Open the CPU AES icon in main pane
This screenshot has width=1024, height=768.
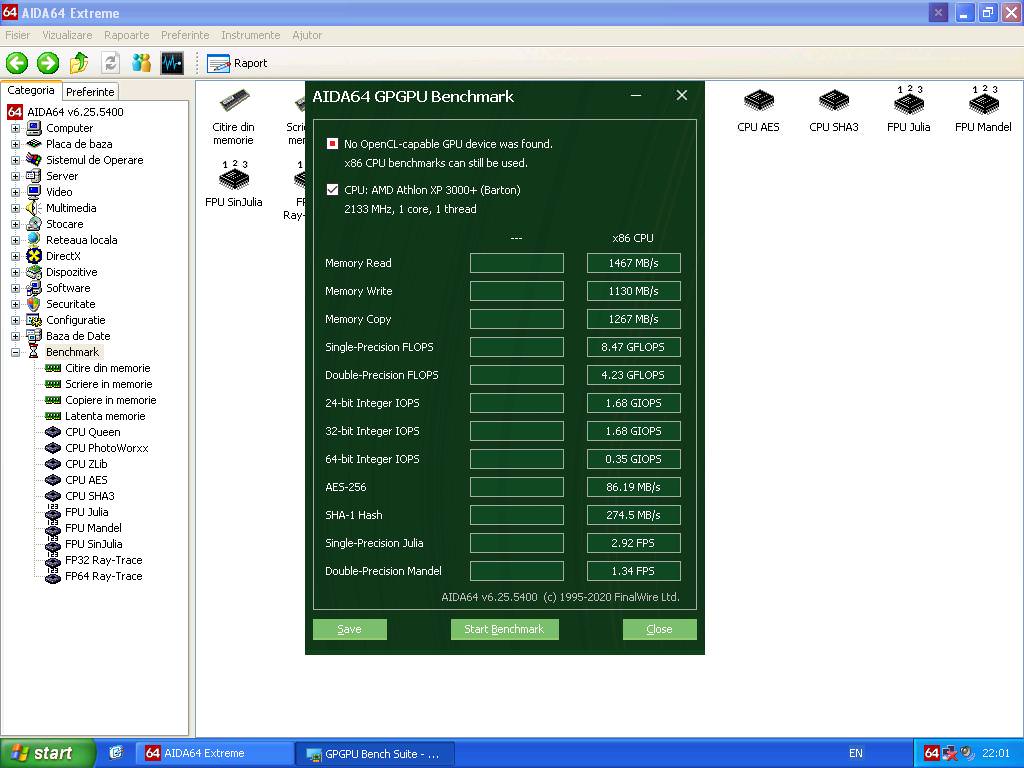coord(758,110)
